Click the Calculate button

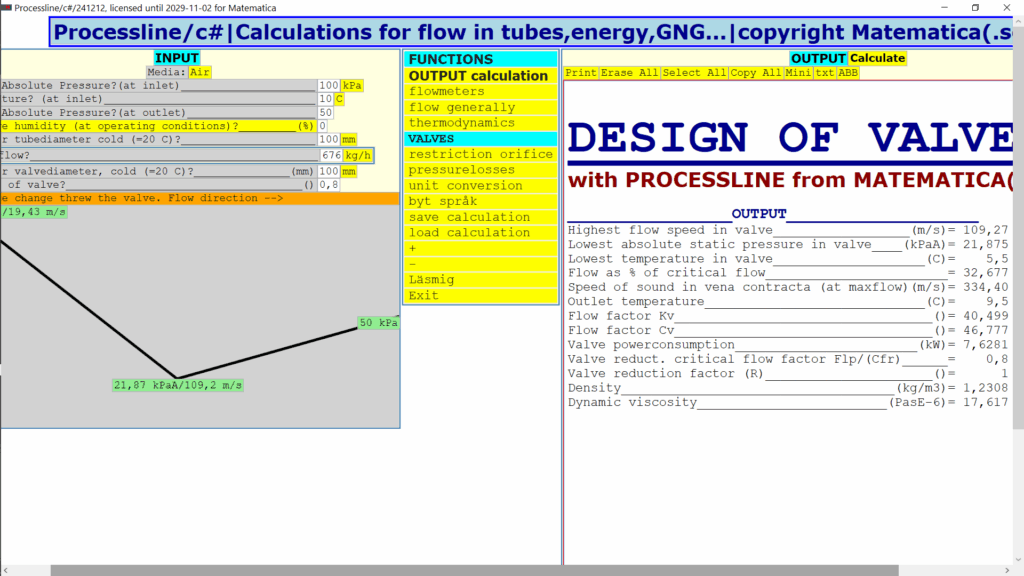pyautogui.click(x=877, y=58)
